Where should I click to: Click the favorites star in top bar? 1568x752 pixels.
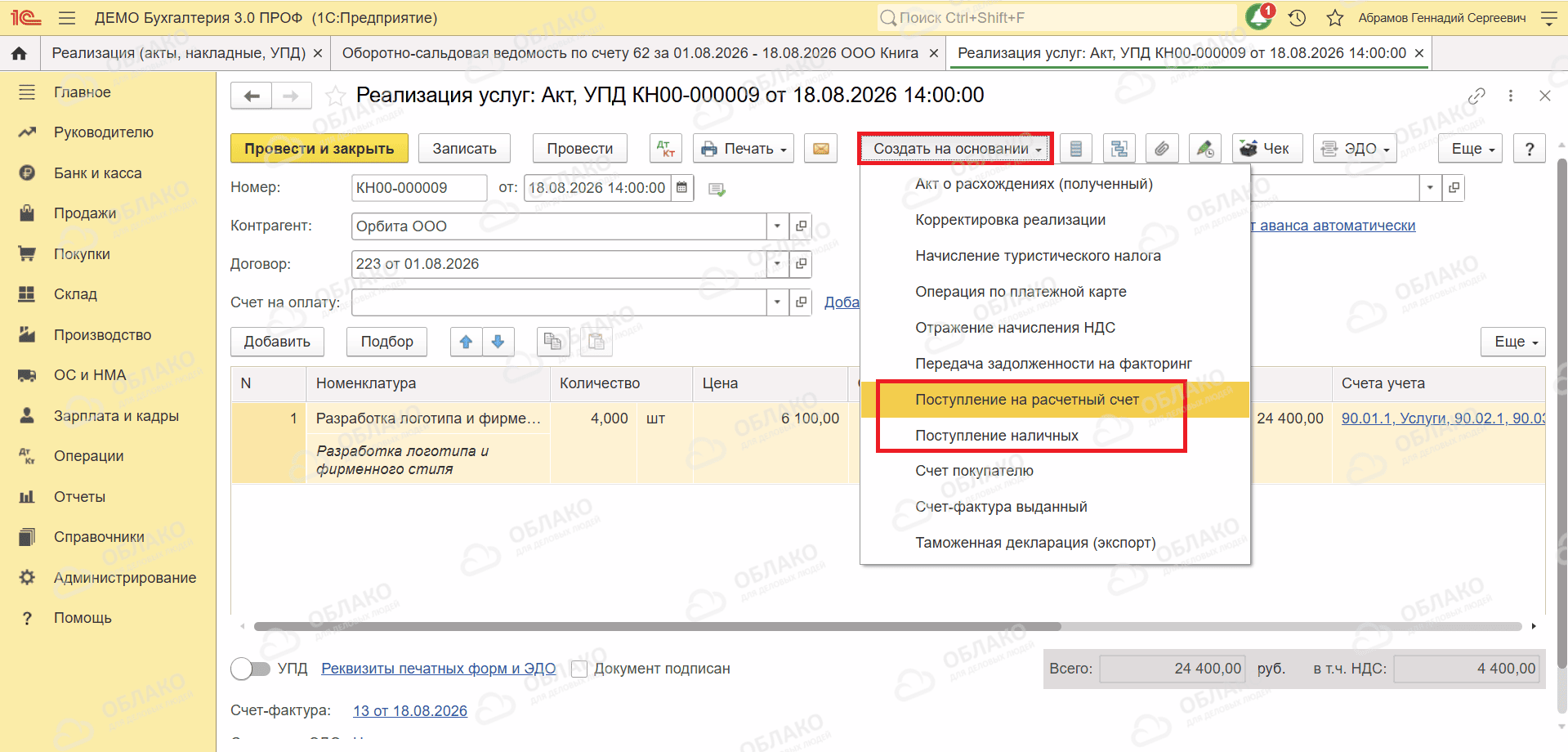(1335, 18)
